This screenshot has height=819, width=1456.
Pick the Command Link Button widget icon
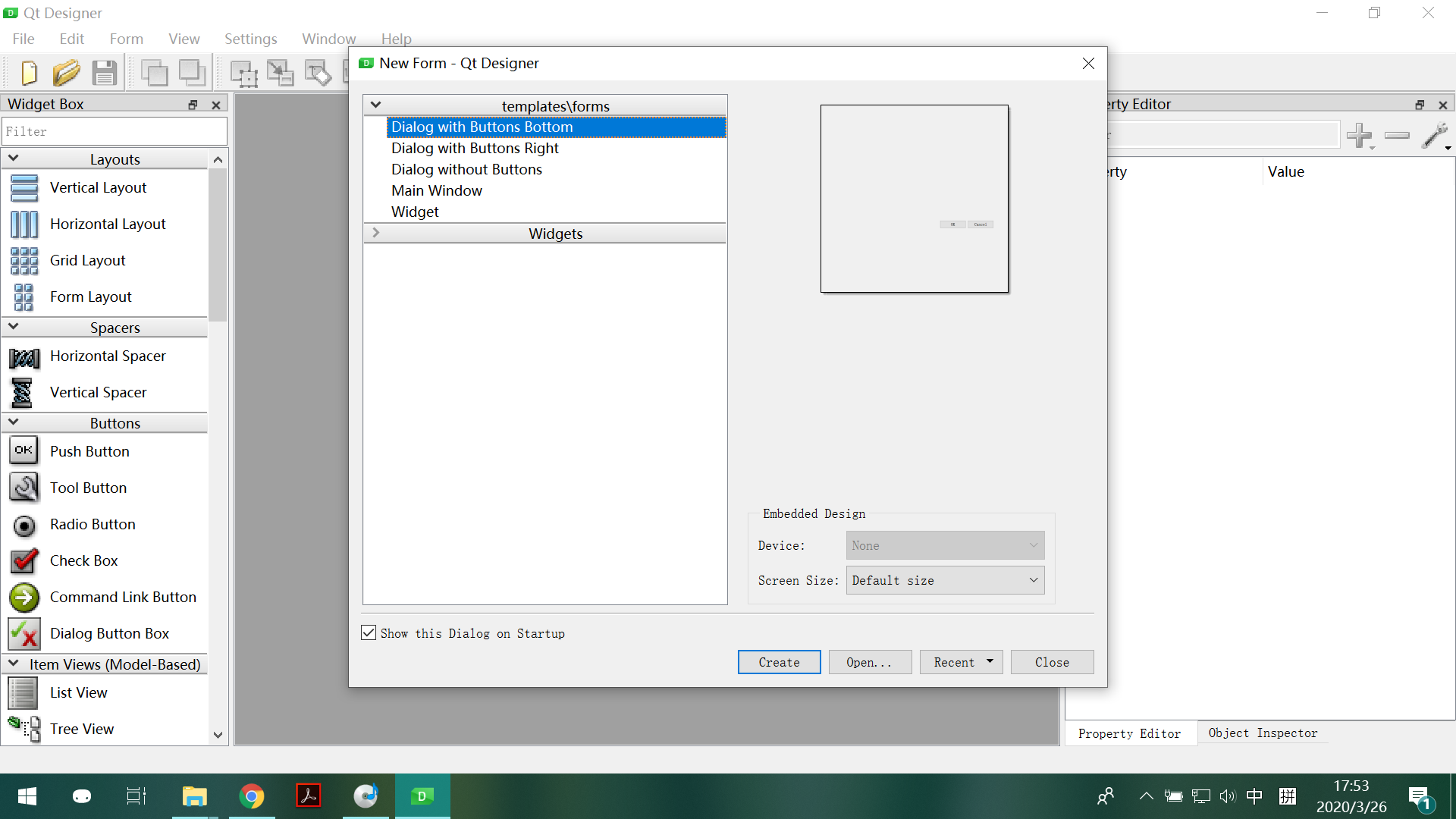pos(24,598)
